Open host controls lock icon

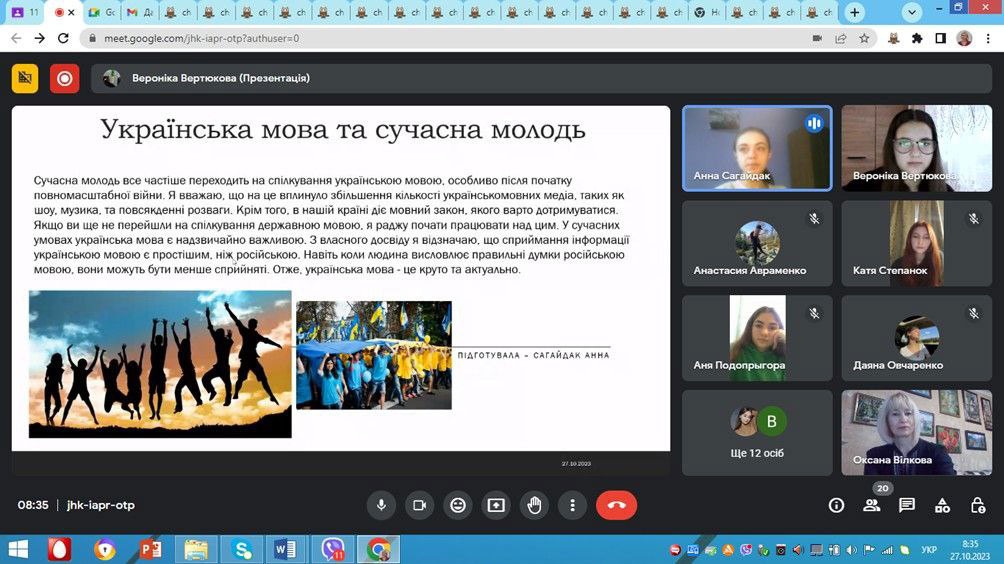click(x=978, y=506)
